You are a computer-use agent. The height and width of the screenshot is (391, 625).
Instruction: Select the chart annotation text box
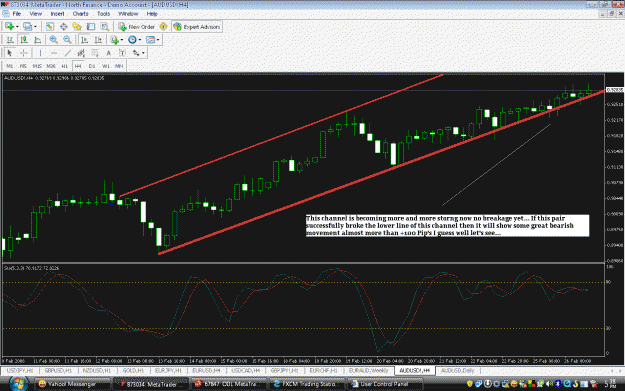[447, 226]
